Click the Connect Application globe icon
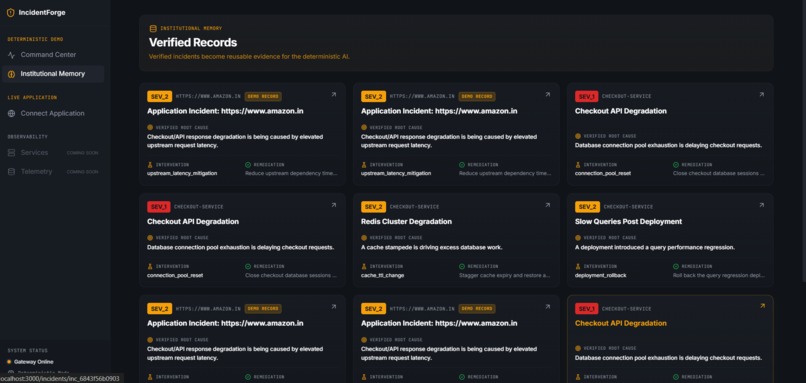Screen dimensions: 806x383 [x=11, y=114]
